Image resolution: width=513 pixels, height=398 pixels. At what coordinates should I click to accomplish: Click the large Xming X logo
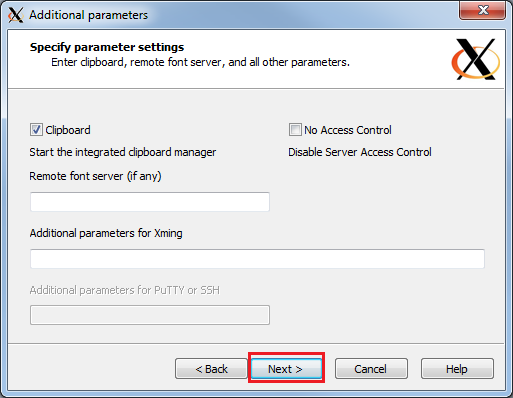(x=476, y=59)
